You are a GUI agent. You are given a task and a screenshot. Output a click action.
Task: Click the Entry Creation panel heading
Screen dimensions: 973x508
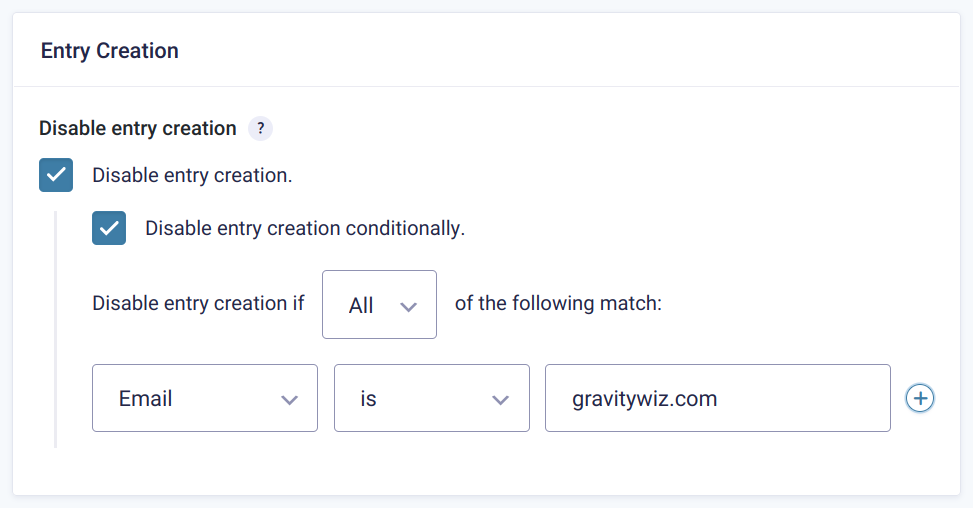(110, 51)
